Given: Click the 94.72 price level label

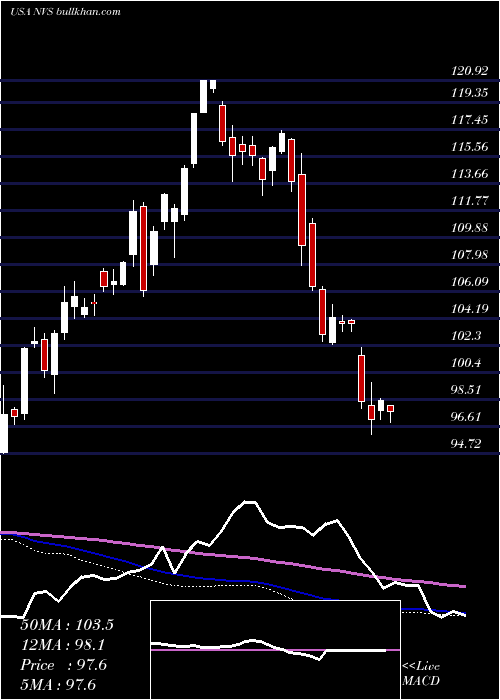Looking at the screenshot, I should [x=466, y=444].
